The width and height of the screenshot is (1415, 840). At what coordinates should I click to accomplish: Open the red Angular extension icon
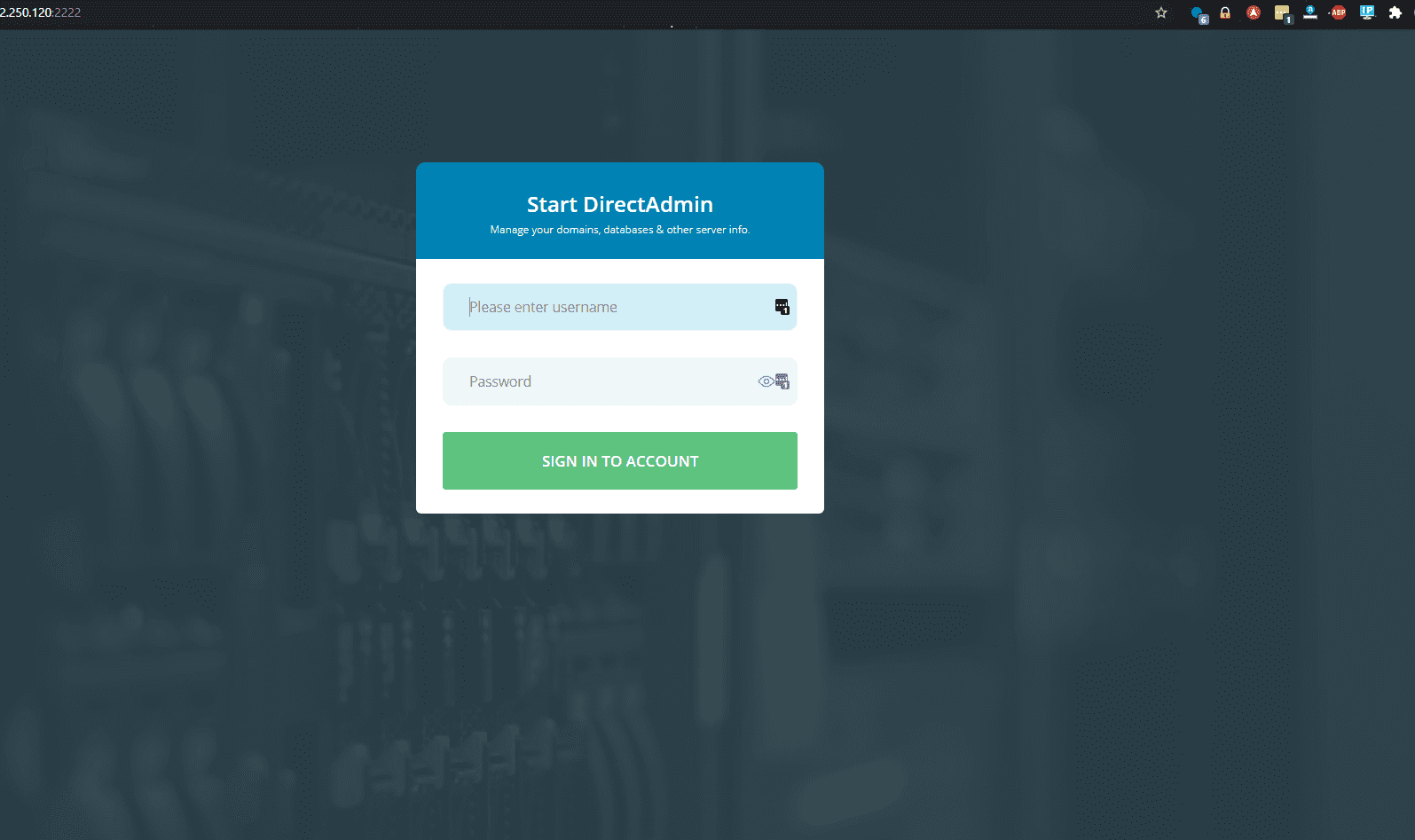1254,12
